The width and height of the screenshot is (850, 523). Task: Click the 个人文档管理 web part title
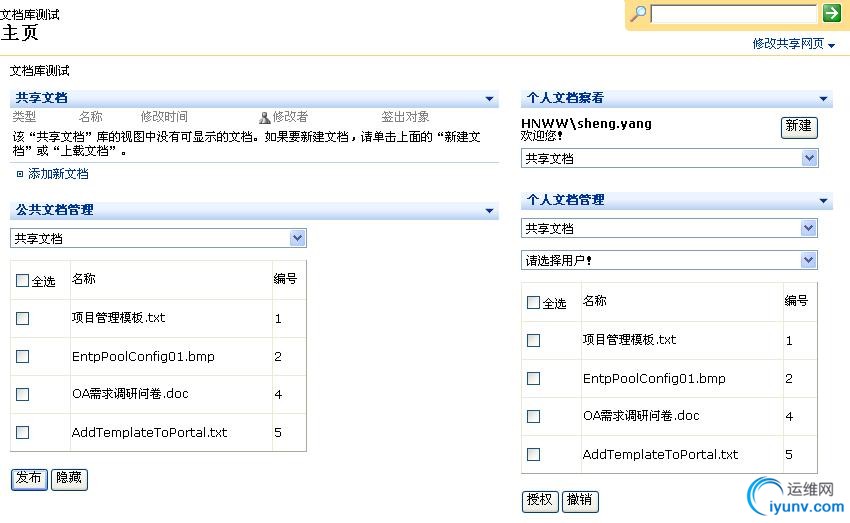click(565, 199)
